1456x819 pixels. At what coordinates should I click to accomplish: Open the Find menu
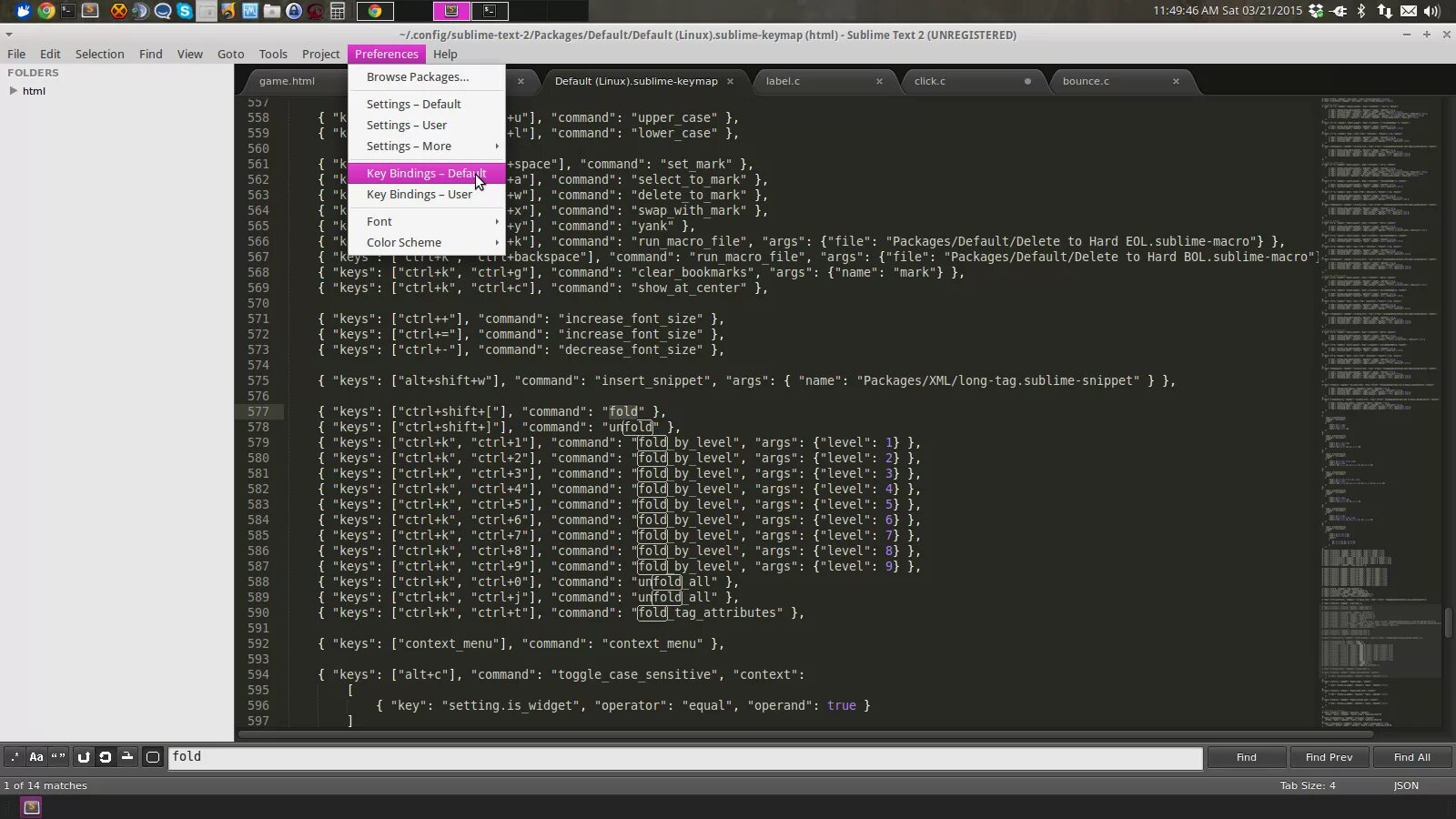pyautogui.click(x=151, y=55)
